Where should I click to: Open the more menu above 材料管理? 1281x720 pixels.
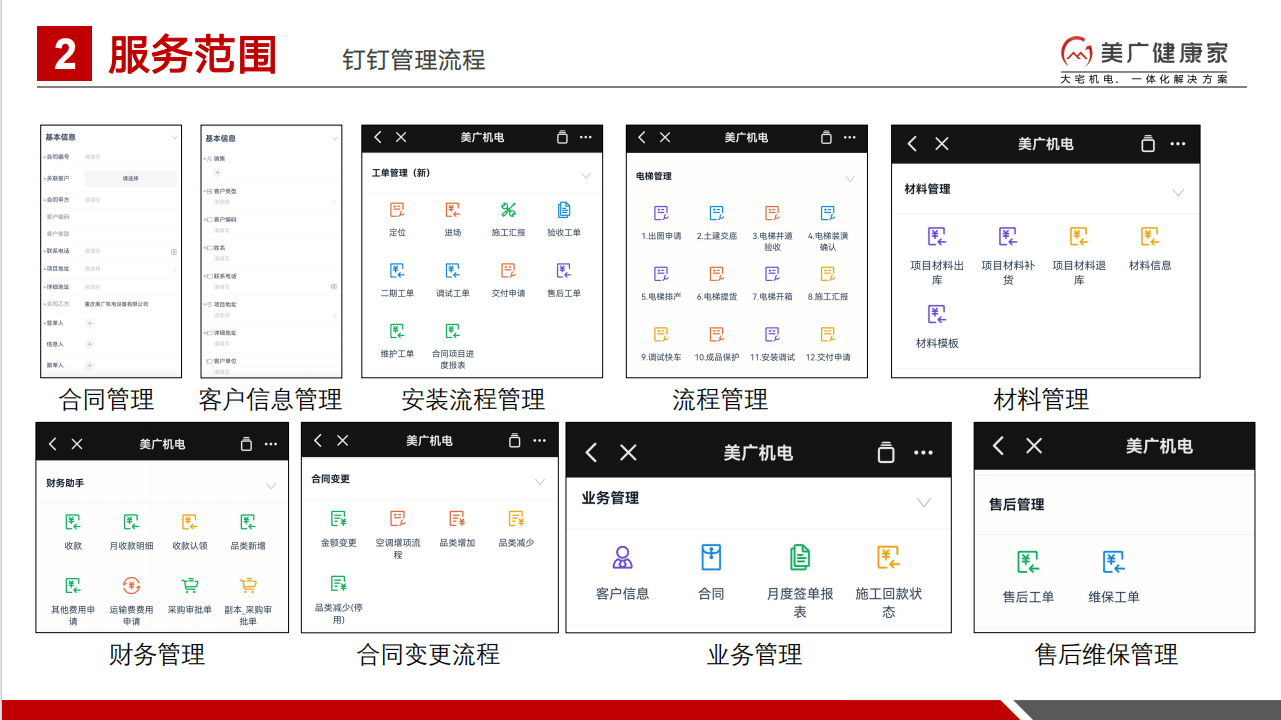coord(1178,144)
